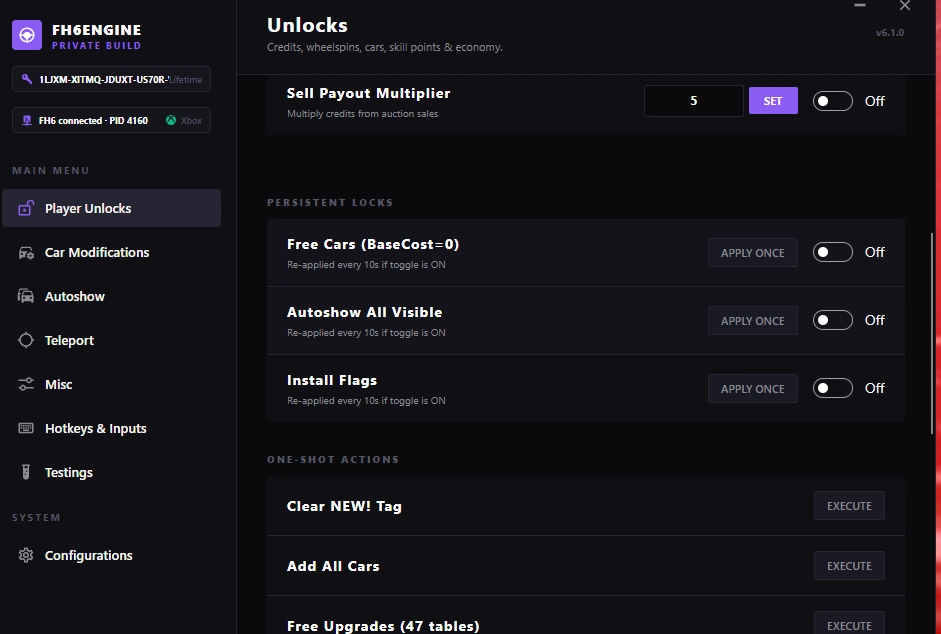The width and height of the screenshot is (941, 634).
Task: Execute the Add All Cars action
Action: point(849,566)
